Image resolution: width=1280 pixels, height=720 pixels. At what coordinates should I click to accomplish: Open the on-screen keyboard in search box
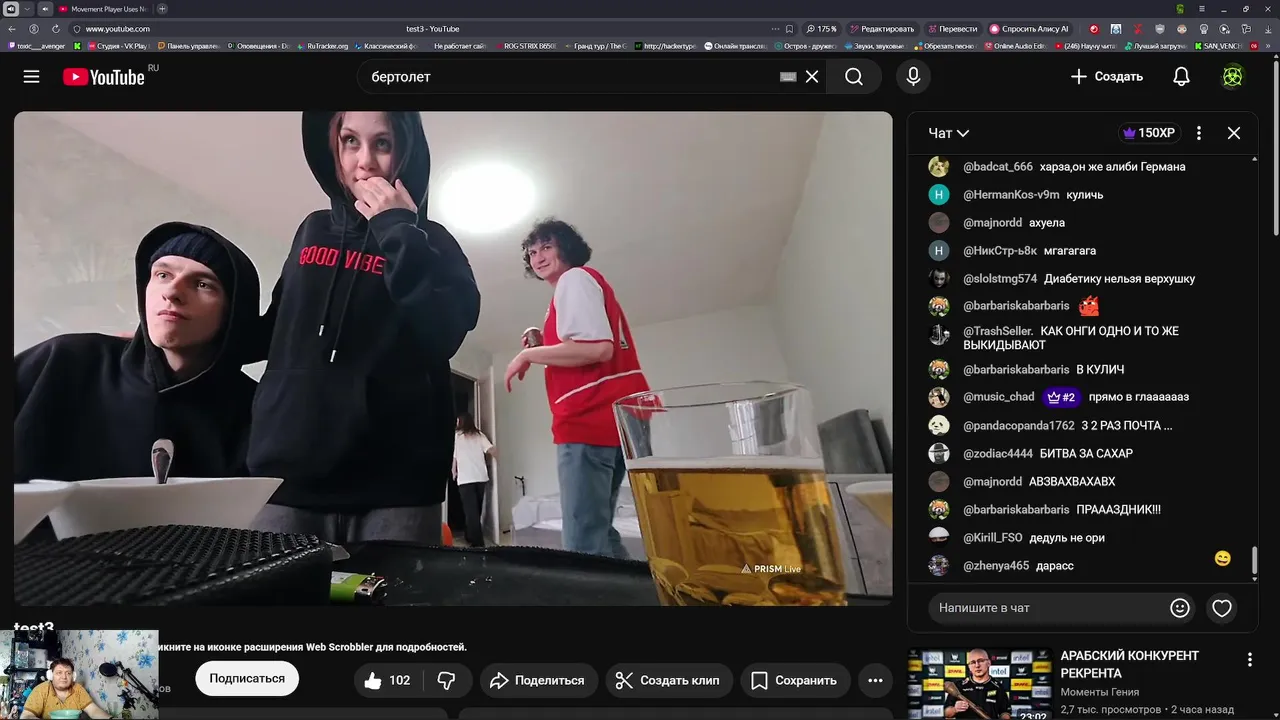788,77
